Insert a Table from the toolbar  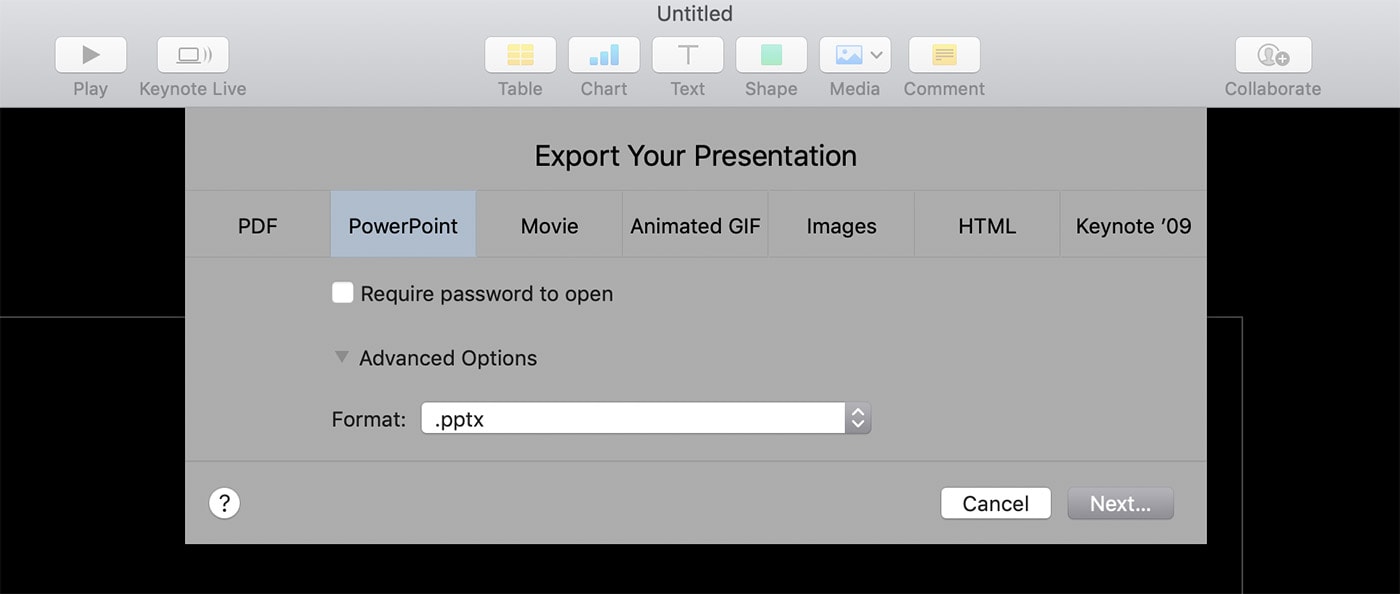pos(520,55)
